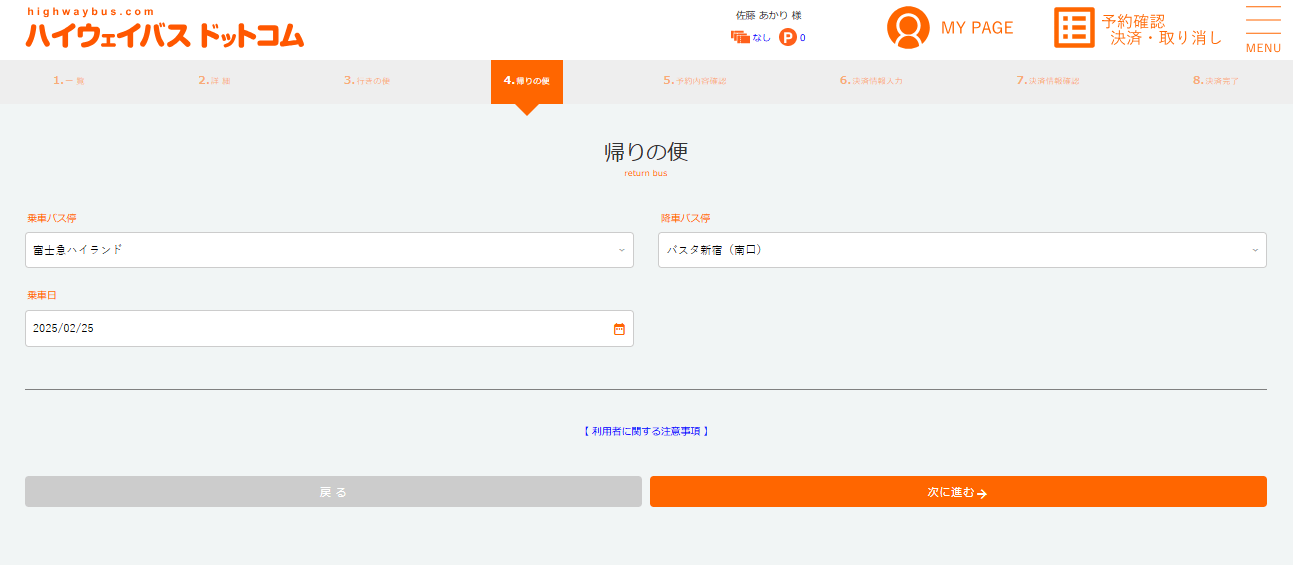Click the coupon tickets icon beside なし
The width and height of the screenshot is (1293, 565).
click(x=740, y=38)
